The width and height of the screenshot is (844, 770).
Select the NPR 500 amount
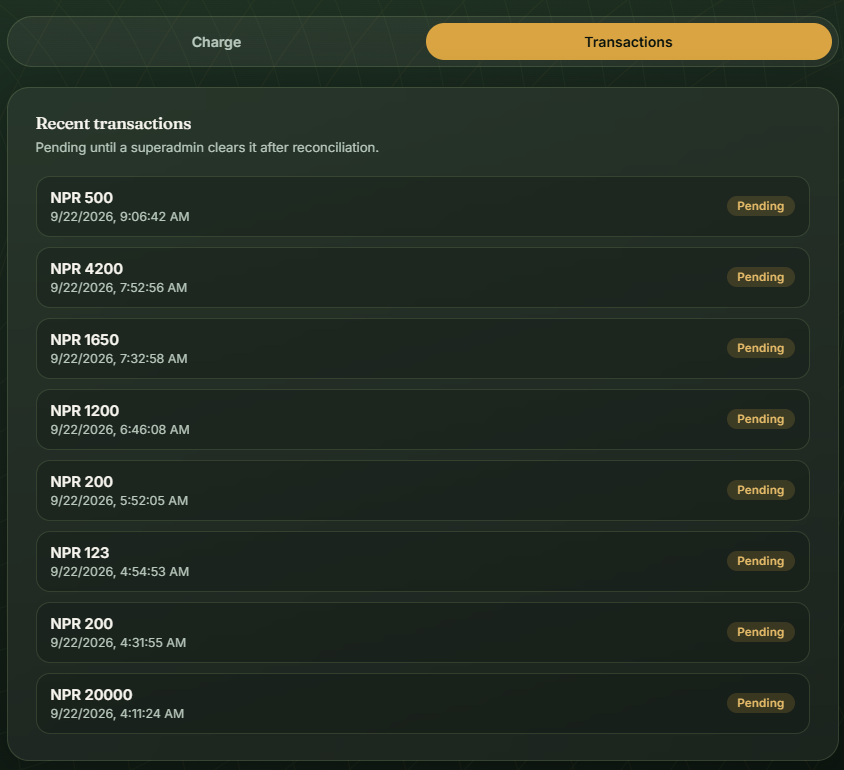[x=82, y=197]
